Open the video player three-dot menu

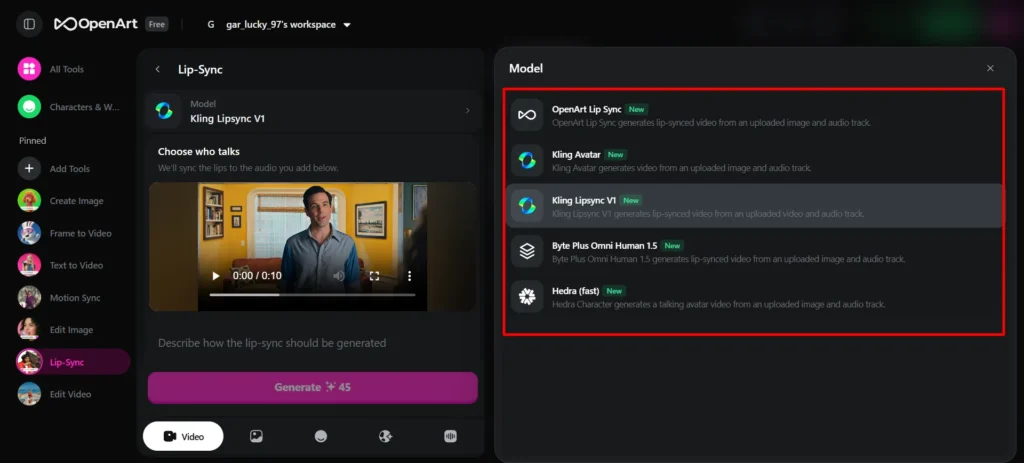(409, 276)
